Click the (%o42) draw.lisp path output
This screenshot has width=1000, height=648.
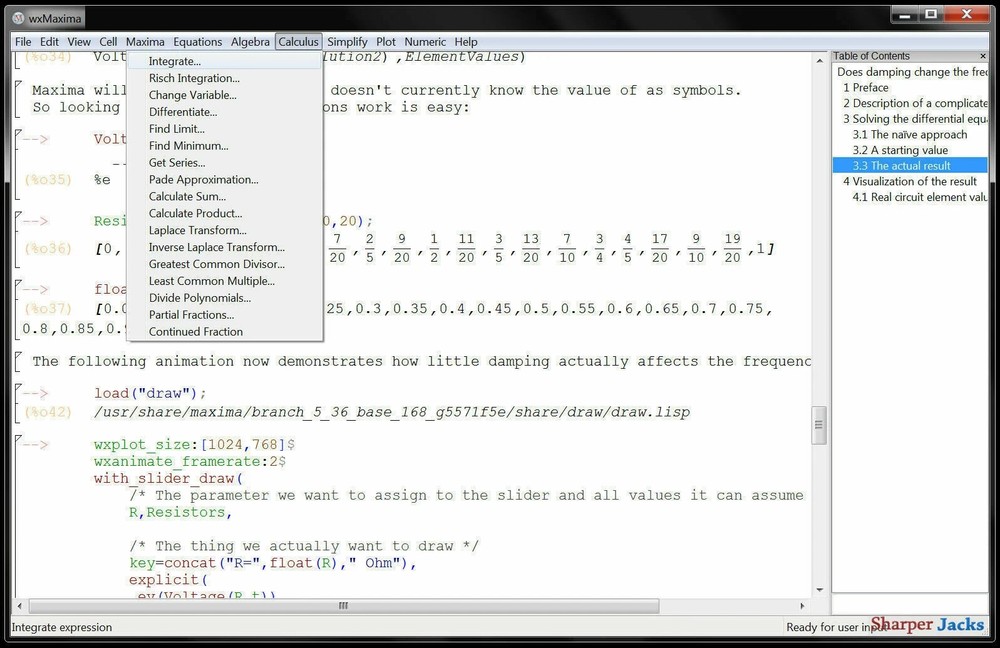click(x=392, y=412)
